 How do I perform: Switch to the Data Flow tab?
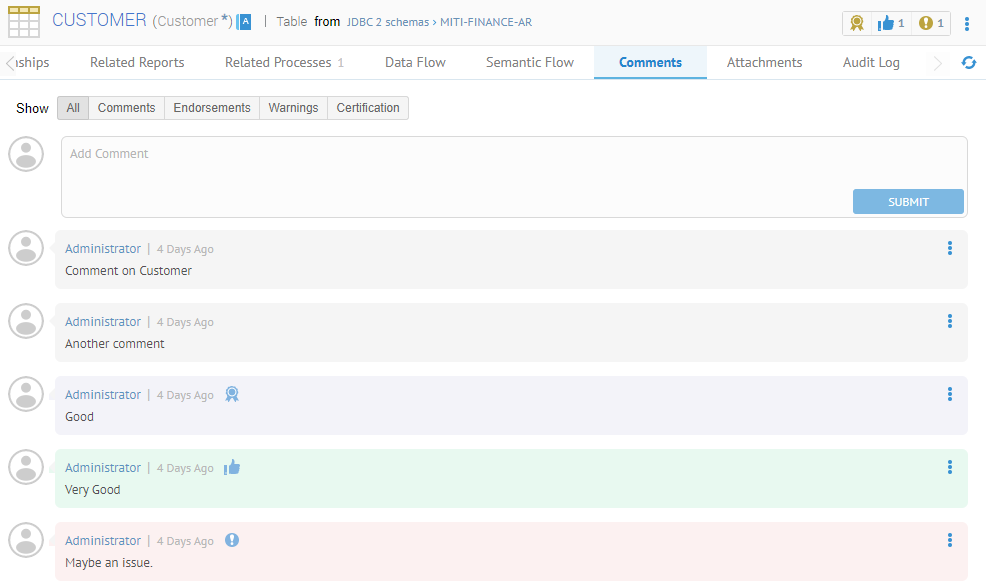415,62
